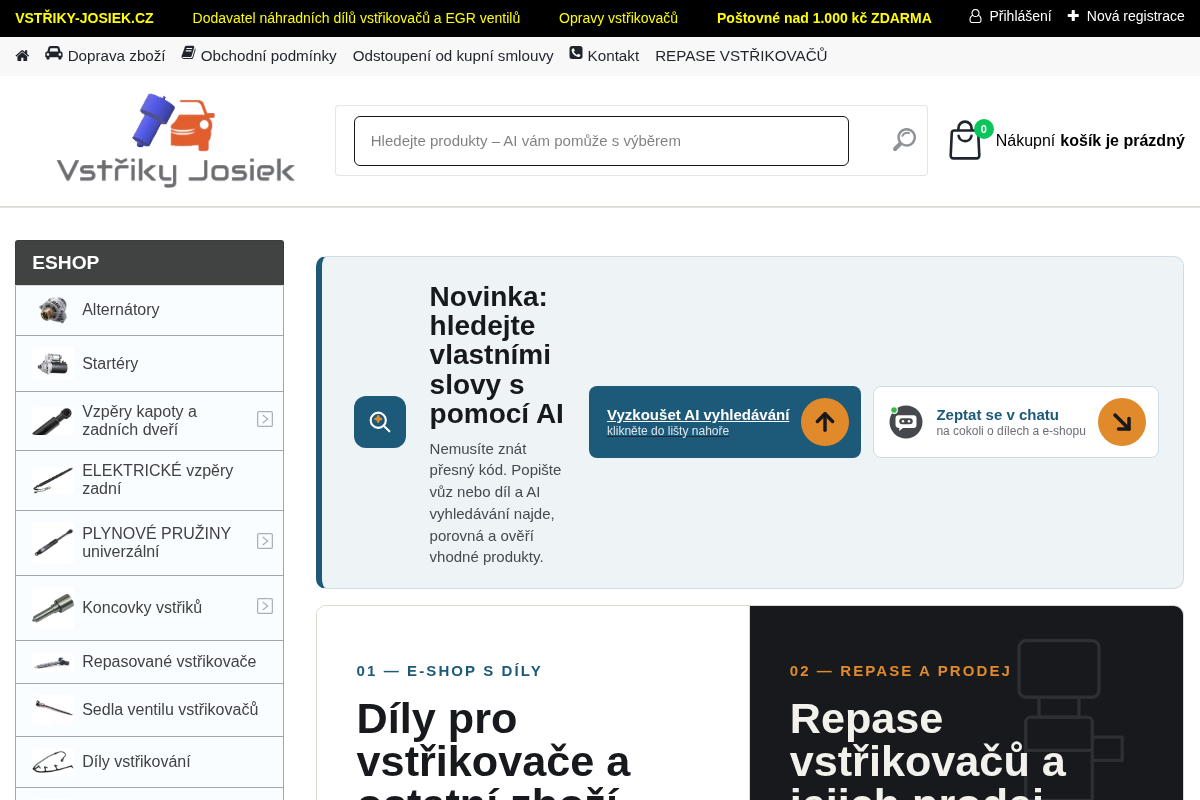Click the Startéry category image
This screenshot has height=800, width=1200.
[52, 364]
